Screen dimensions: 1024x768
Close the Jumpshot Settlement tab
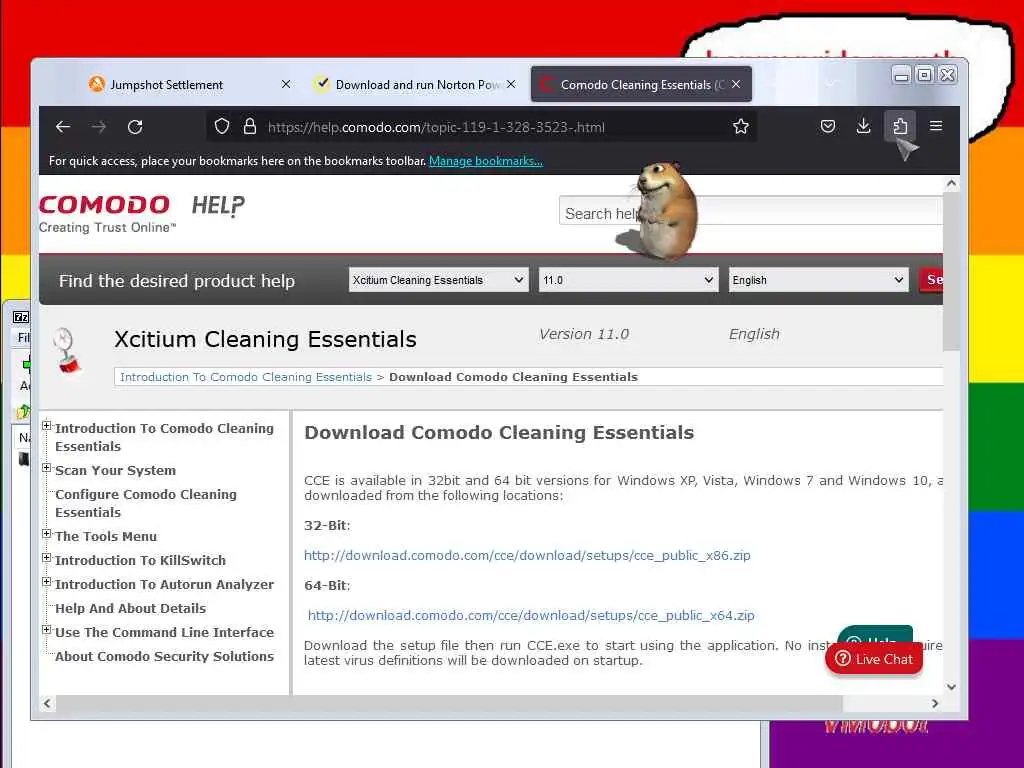coord(286,84)
